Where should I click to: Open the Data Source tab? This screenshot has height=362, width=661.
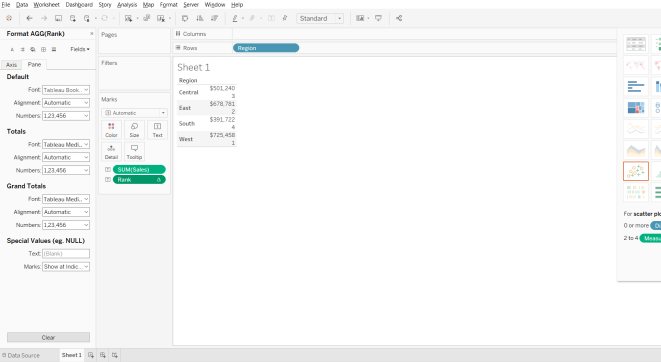tap(21, 355)
